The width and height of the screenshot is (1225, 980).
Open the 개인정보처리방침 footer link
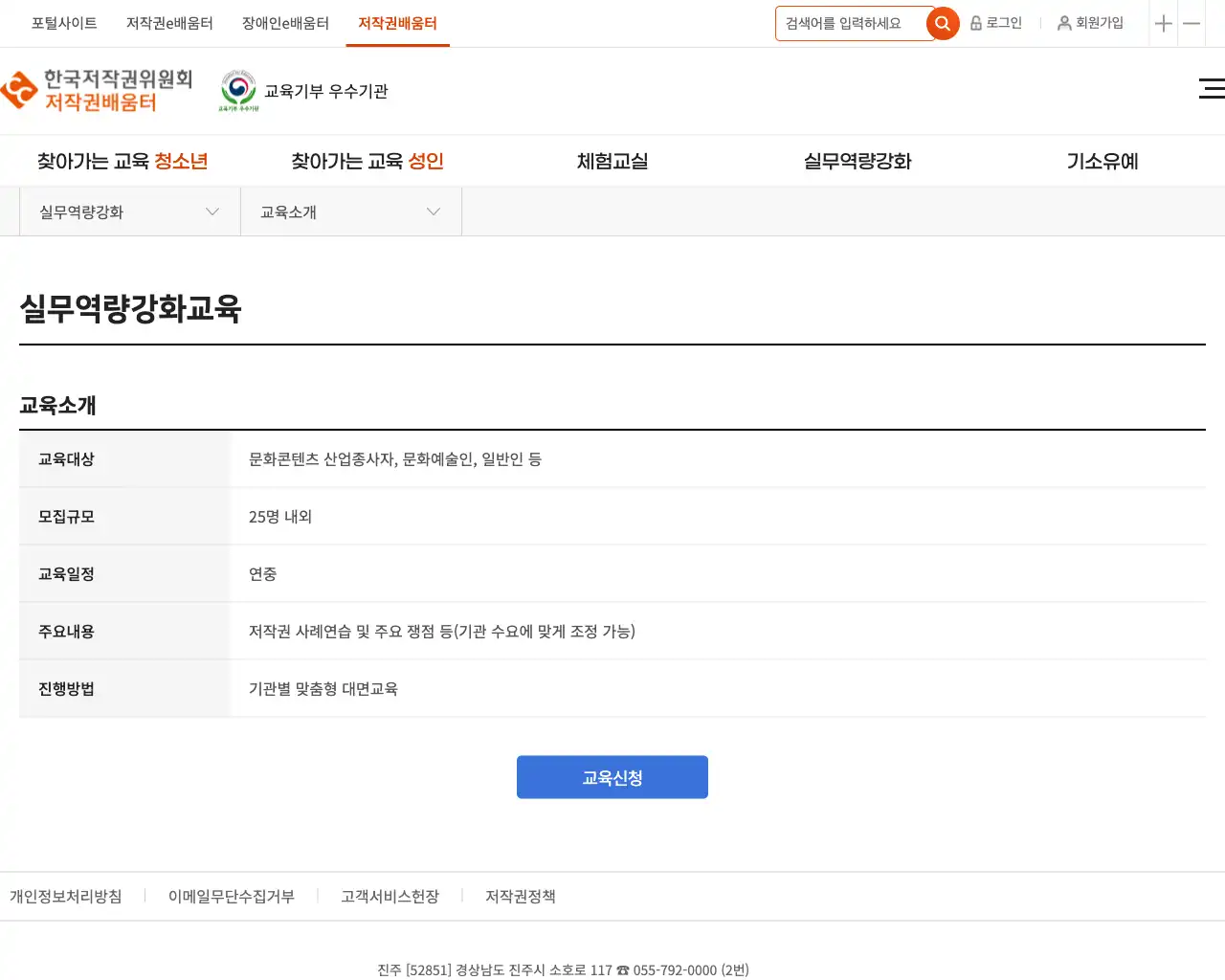click(66, 897)
